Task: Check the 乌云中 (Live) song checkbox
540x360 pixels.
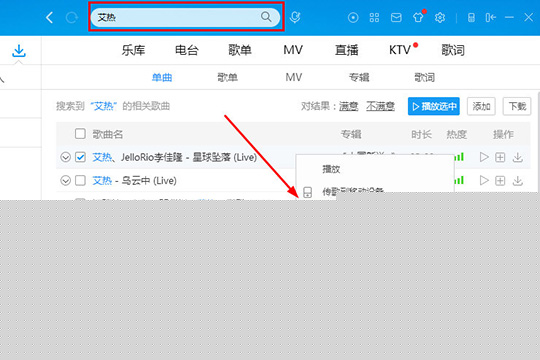Action: (80, 180)
